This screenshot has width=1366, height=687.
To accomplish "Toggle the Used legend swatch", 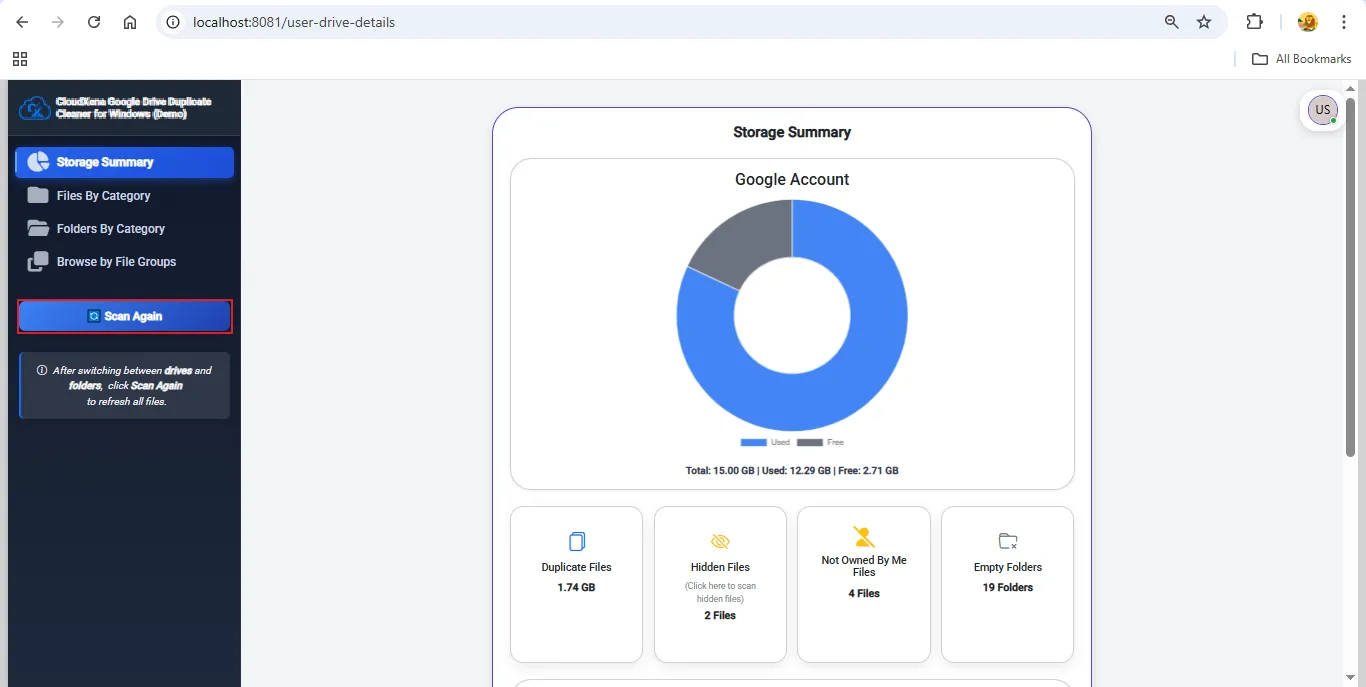I will [x=753, y=442].
